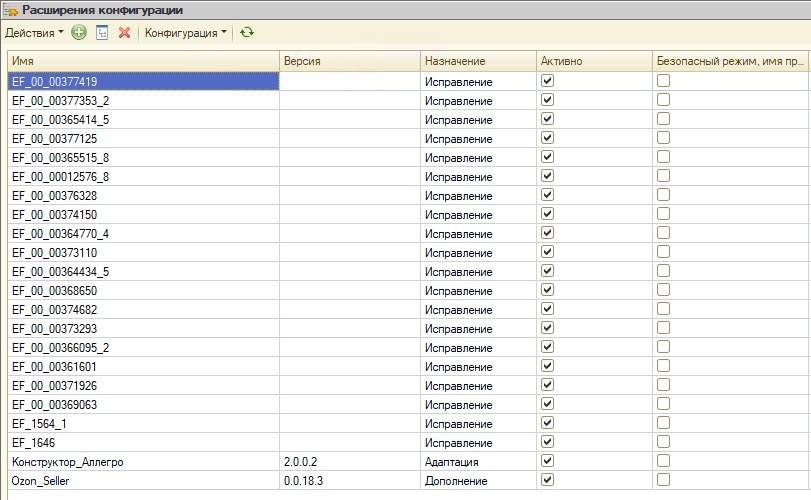Click the Безопасный режим column header

pos(730,61)
